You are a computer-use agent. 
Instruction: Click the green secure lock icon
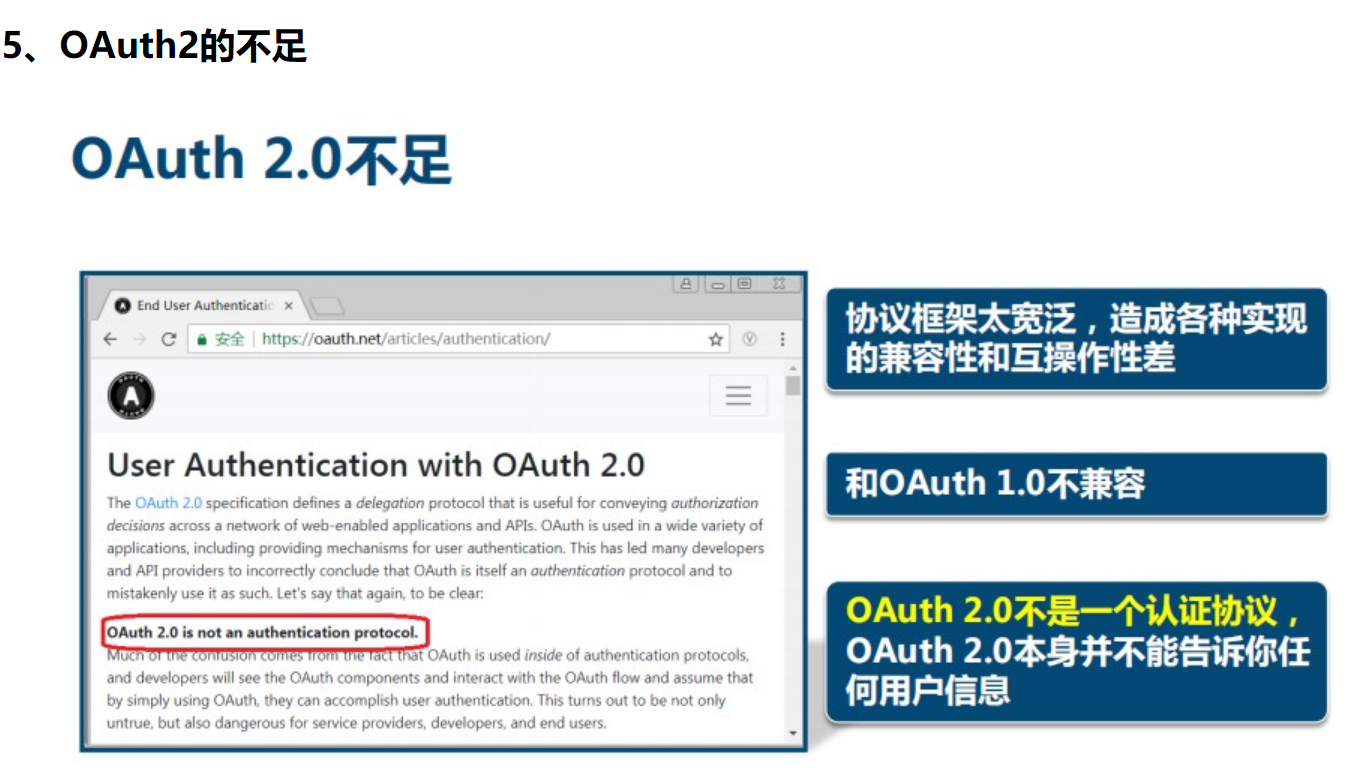pyautogui.click(x=202, y=339)
